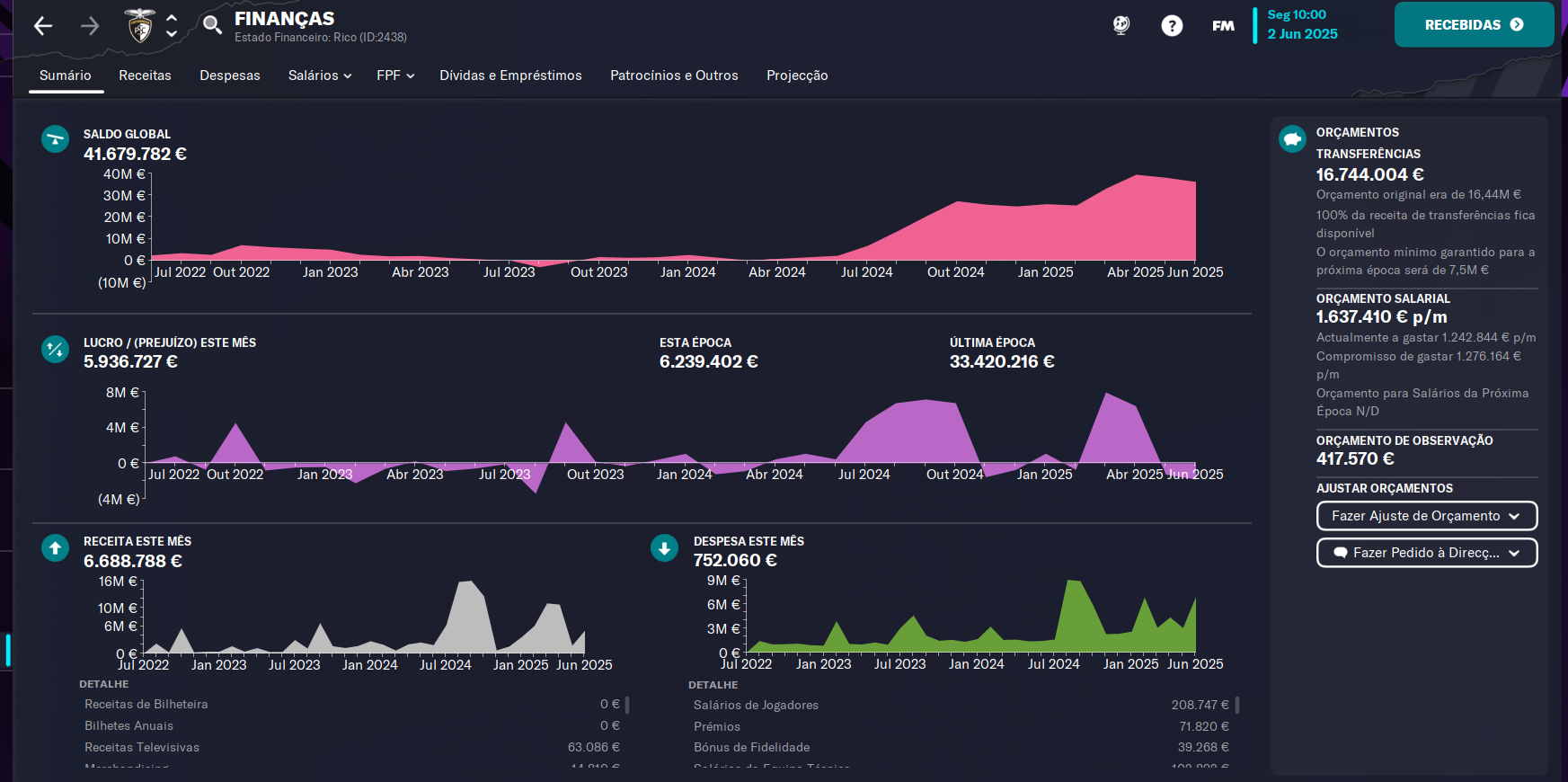Click the date Seg 2 Jun 2025
Image resolution: width=1568 pixels, height=782 pixels.
(1302, 24)
